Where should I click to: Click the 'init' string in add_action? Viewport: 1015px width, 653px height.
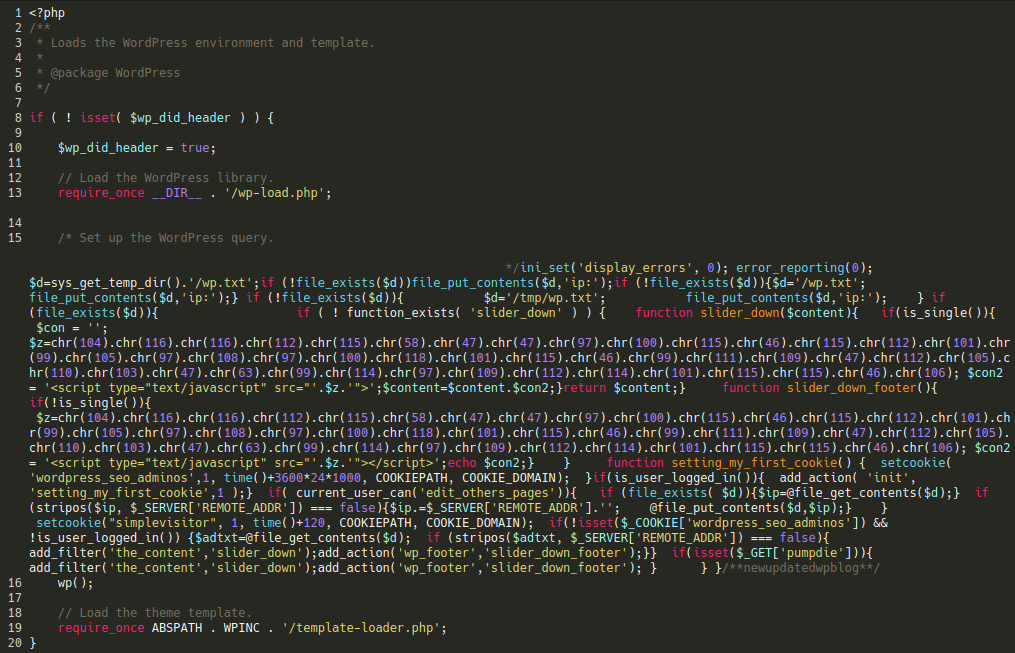(x=887, y=478)
